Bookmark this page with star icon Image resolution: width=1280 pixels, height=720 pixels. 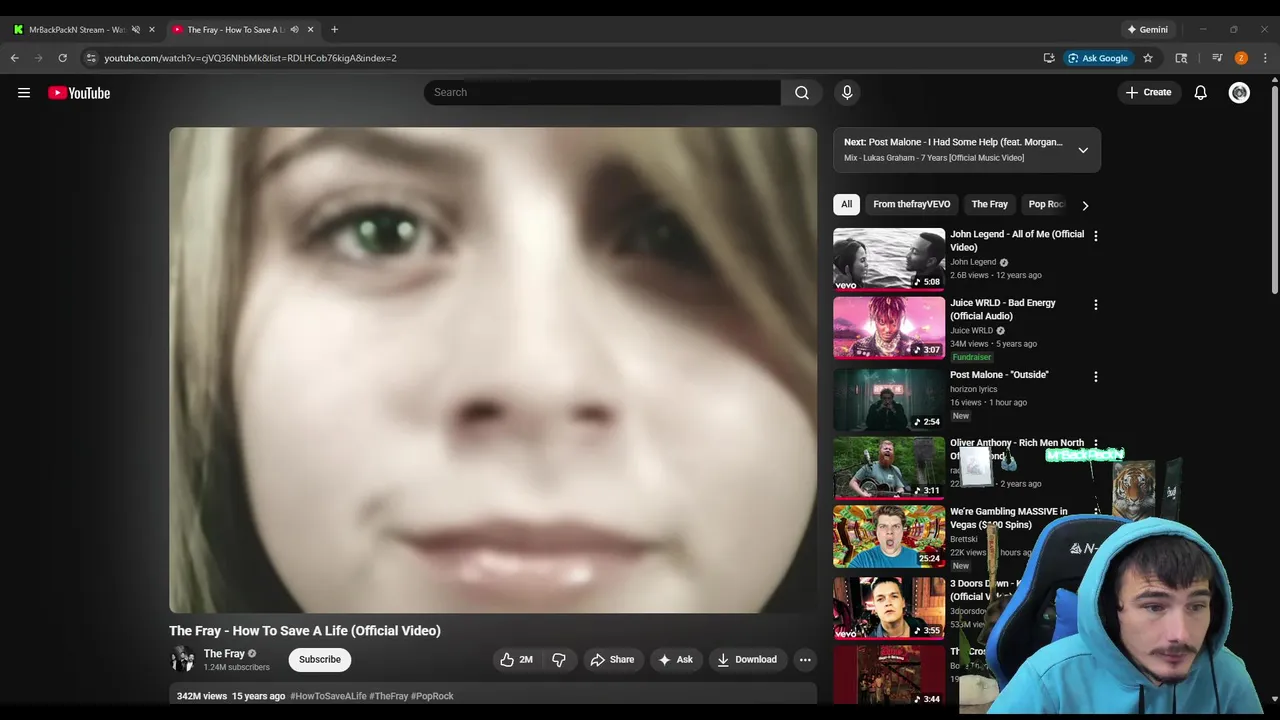pos(1148,58)
